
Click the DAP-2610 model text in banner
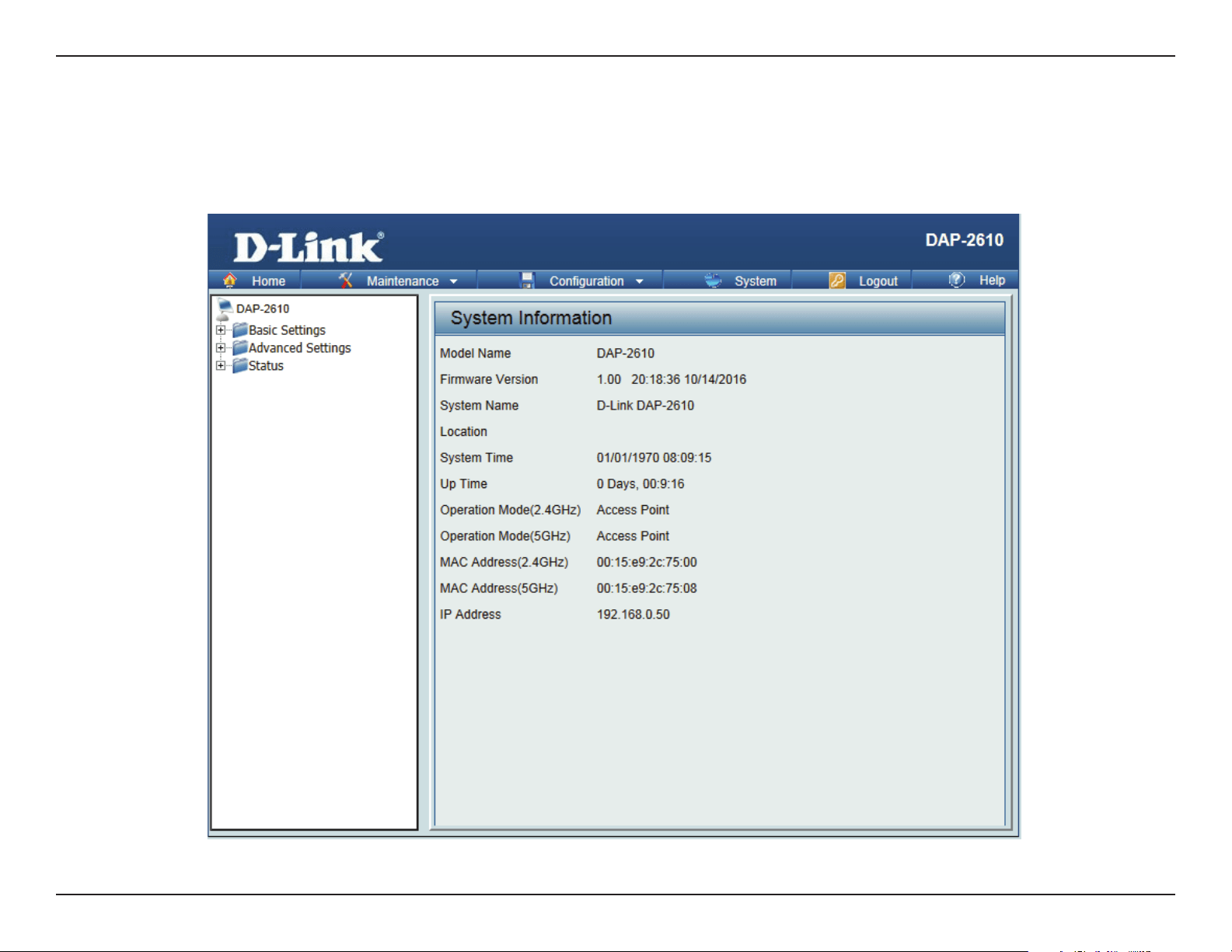click(x=964, y=240)
